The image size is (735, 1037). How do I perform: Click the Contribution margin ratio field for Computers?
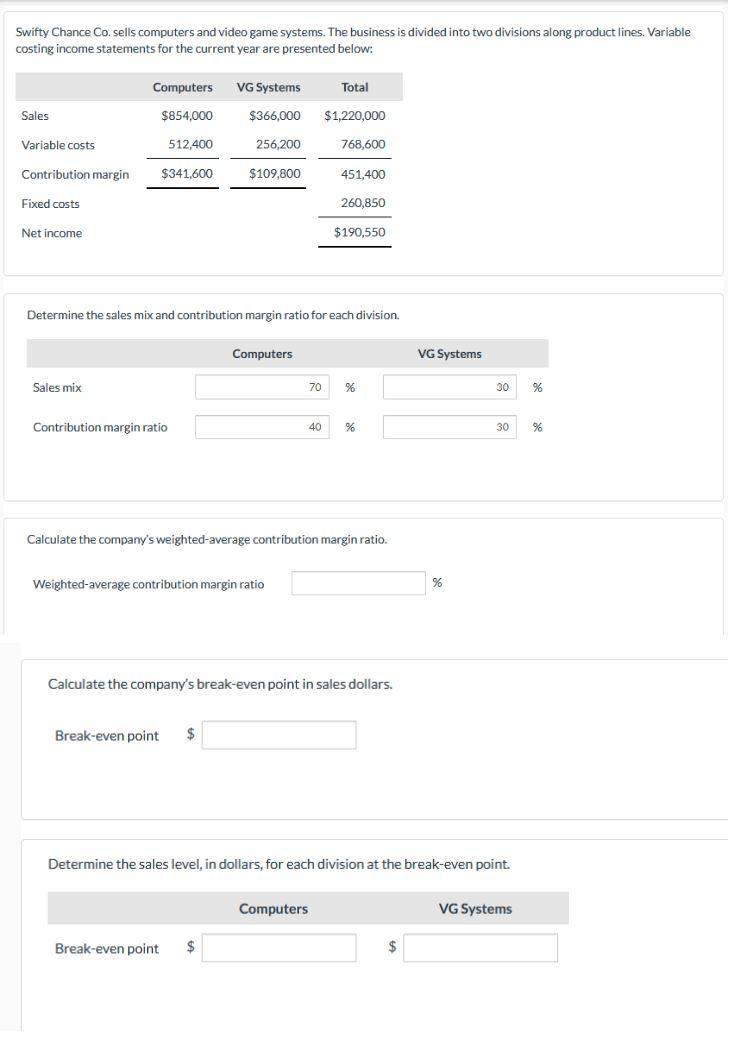[x=262, y=426]
